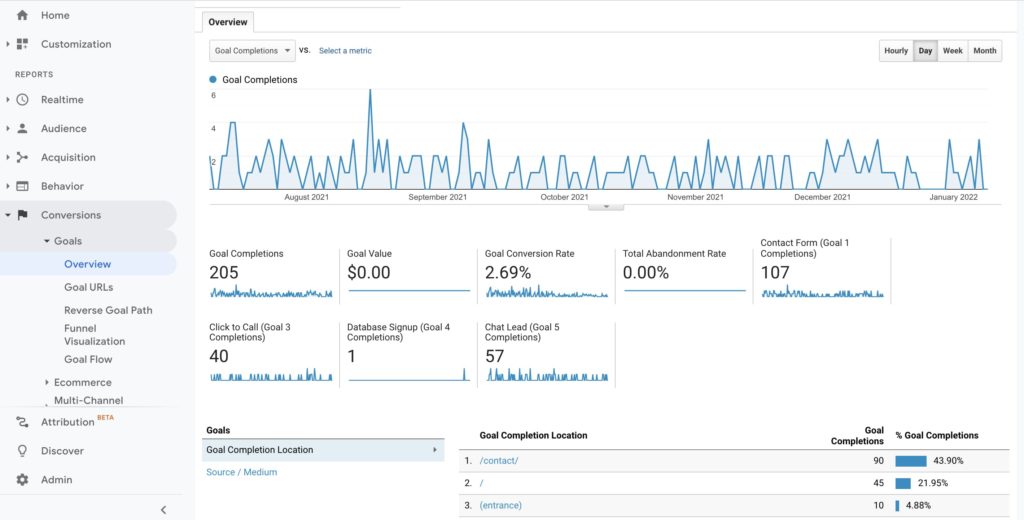Viewport: 1024px width, 520px height.
Task: Click the chart collapse handle below timeline
Action: [x=606, y=206]
